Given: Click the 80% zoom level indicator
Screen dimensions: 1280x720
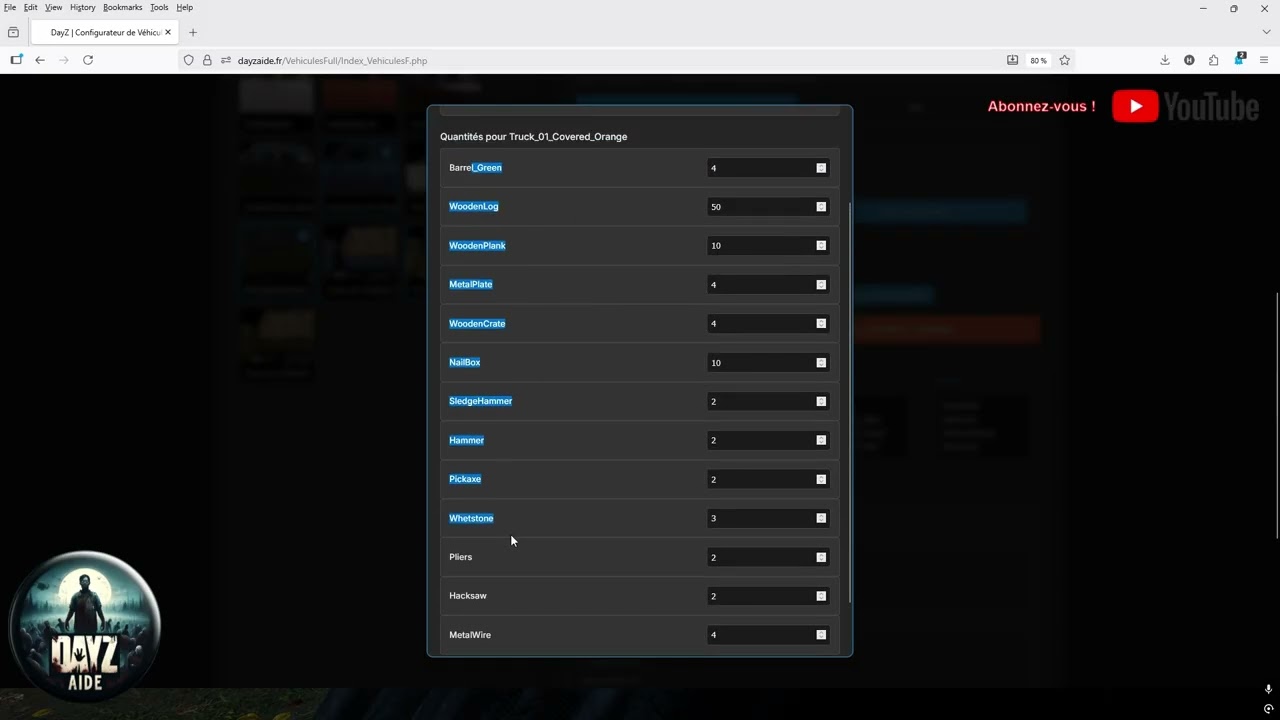Looking at the screenshot, I should (1039, 61).
